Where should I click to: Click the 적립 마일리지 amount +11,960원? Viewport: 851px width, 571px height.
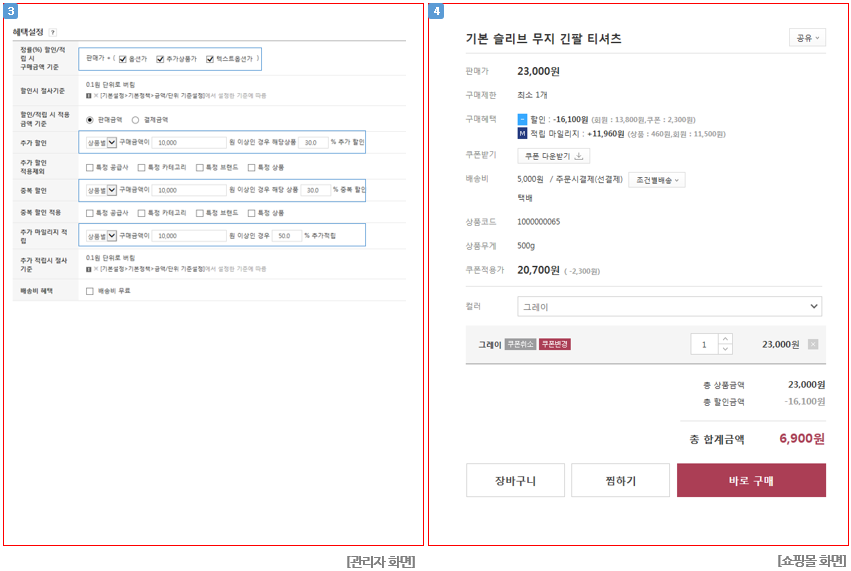606,134
